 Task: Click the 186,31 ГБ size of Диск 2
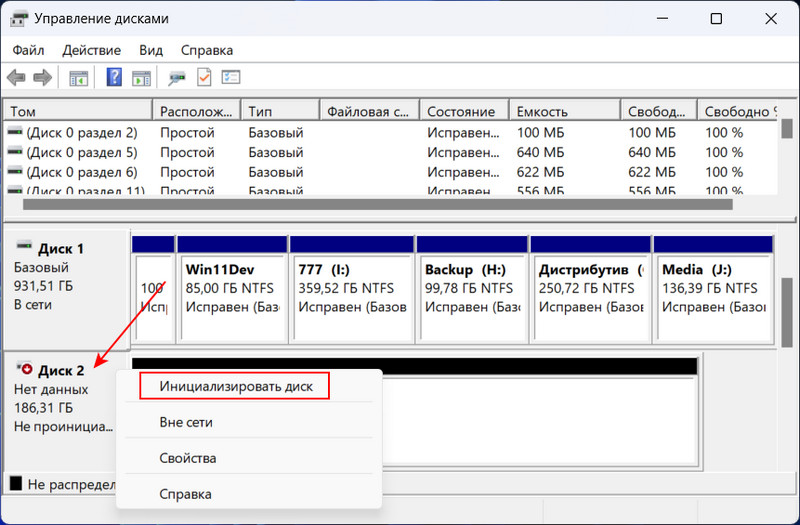coord(43,408)
